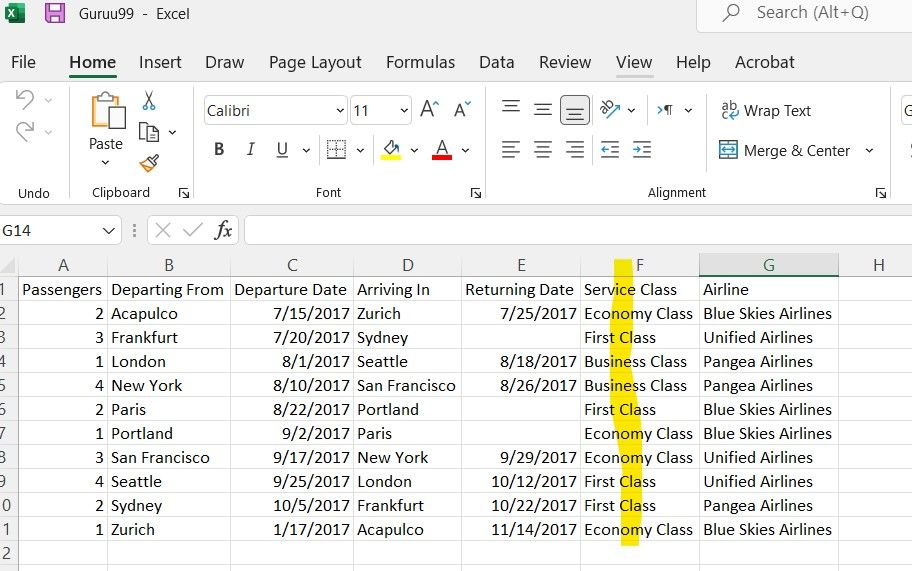Apply the Borders icon

click(336, 149)
